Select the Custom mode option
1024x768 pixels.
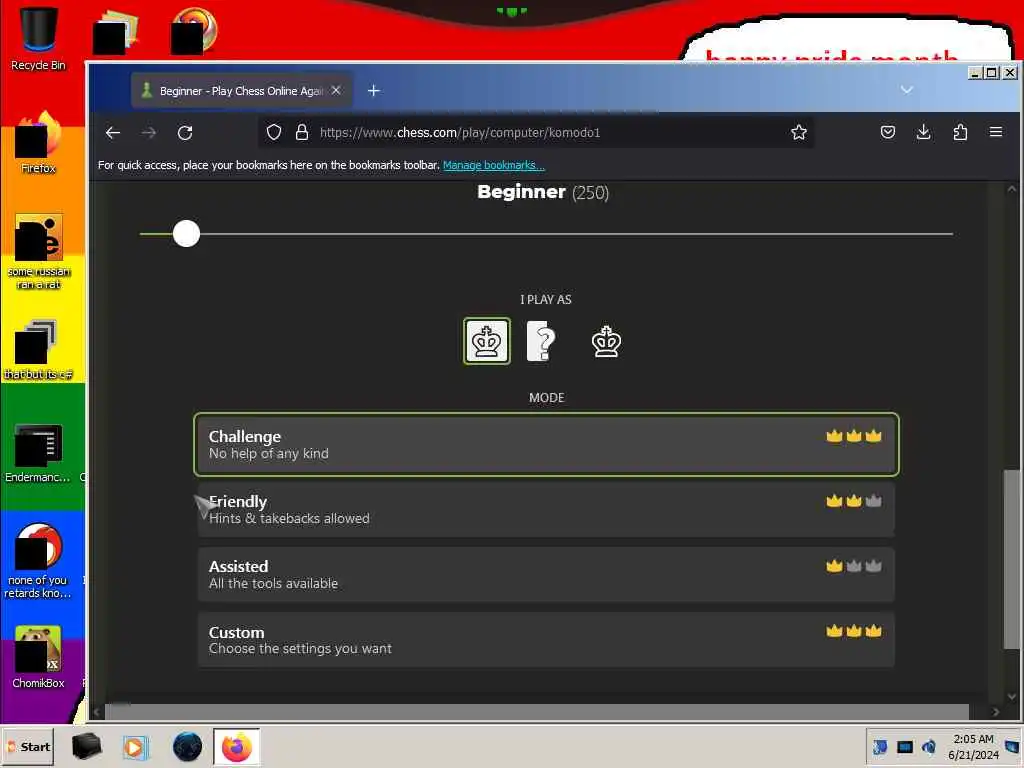tap(546, 640)
